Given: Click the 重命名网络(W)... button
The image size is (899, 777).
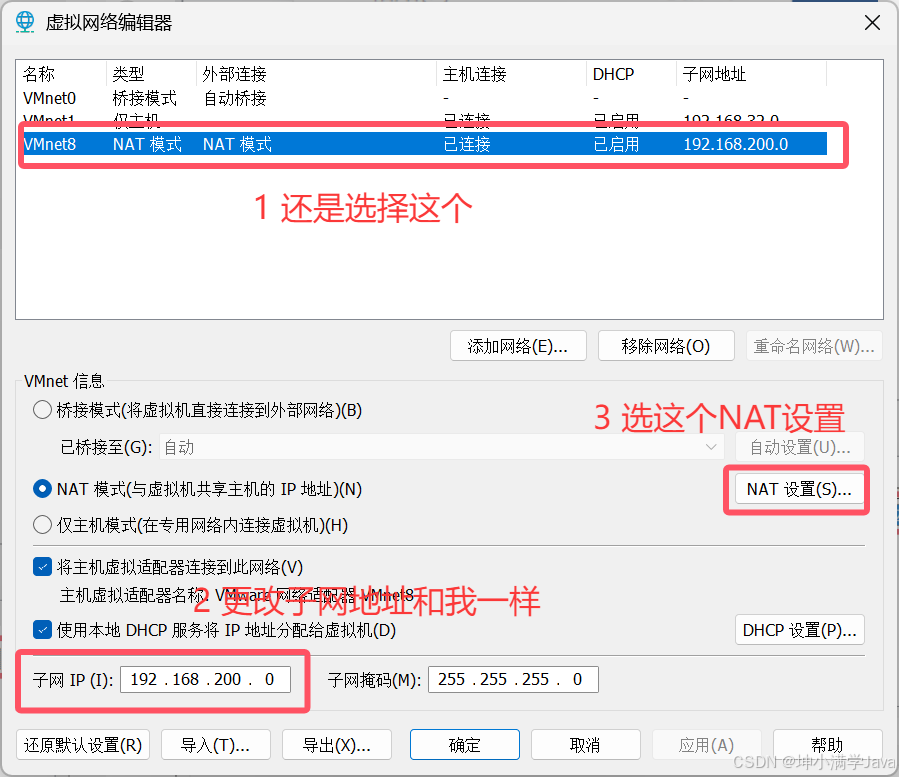Looking at the screenshot, I should click(814, 346).
